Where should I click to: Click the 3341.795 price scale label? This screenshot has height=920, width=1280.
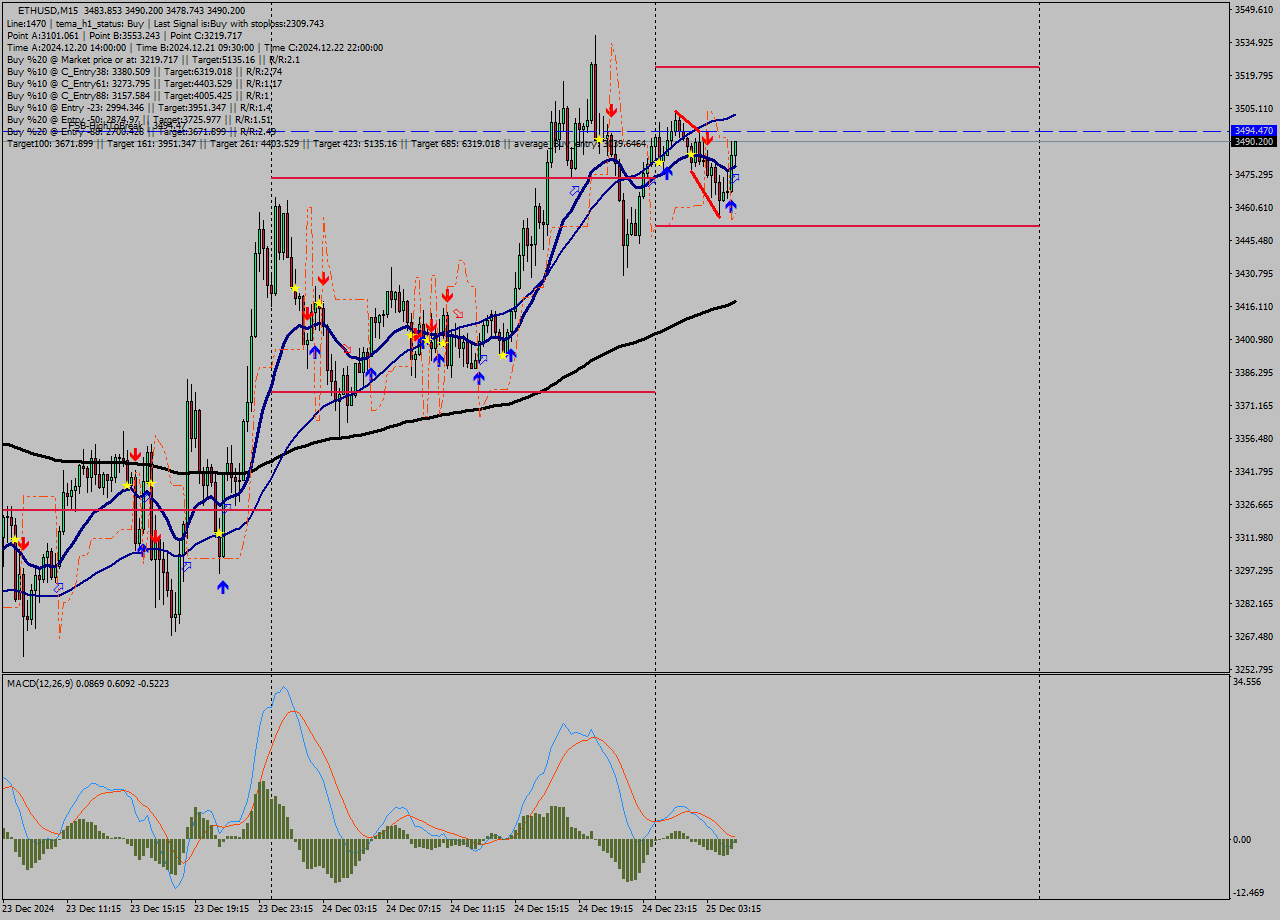point(1253,472)
